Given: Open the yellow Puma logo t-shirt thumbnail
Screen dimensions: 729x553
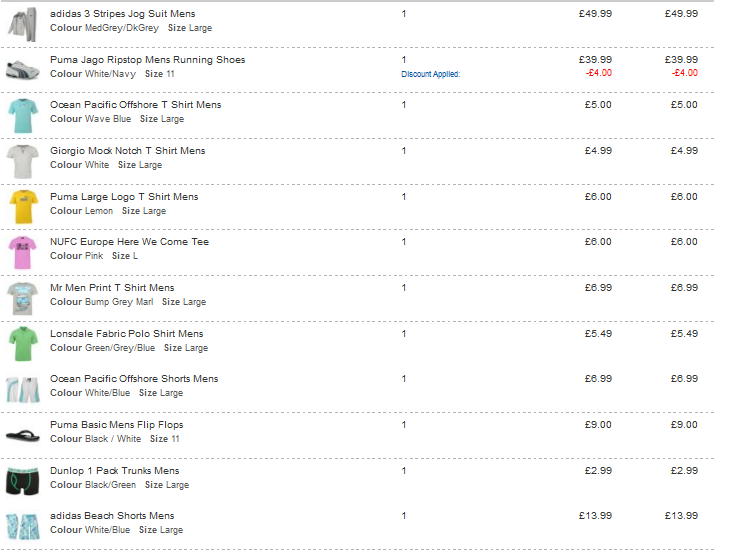Looking at the screenshot, I should tap(23, 207).
